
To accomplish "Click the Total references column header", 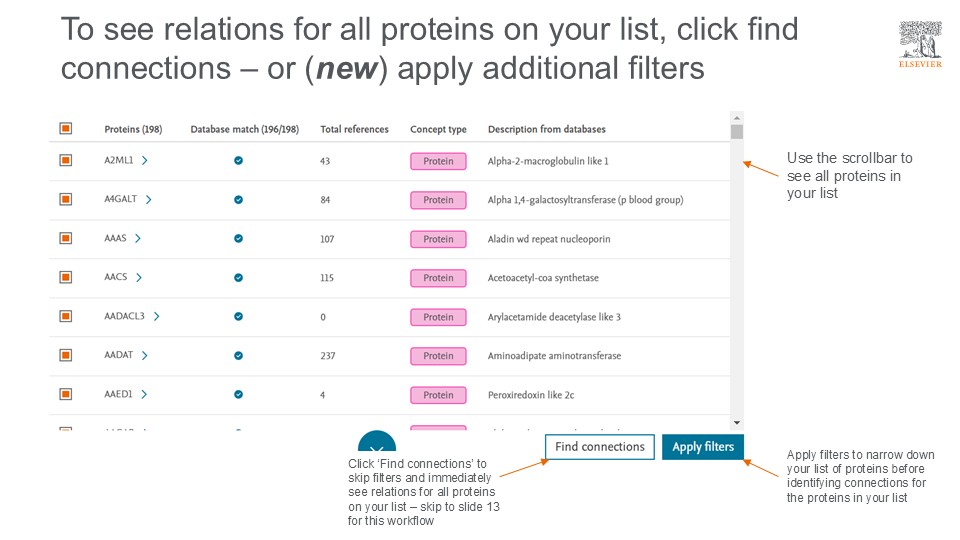I will 354,129.
